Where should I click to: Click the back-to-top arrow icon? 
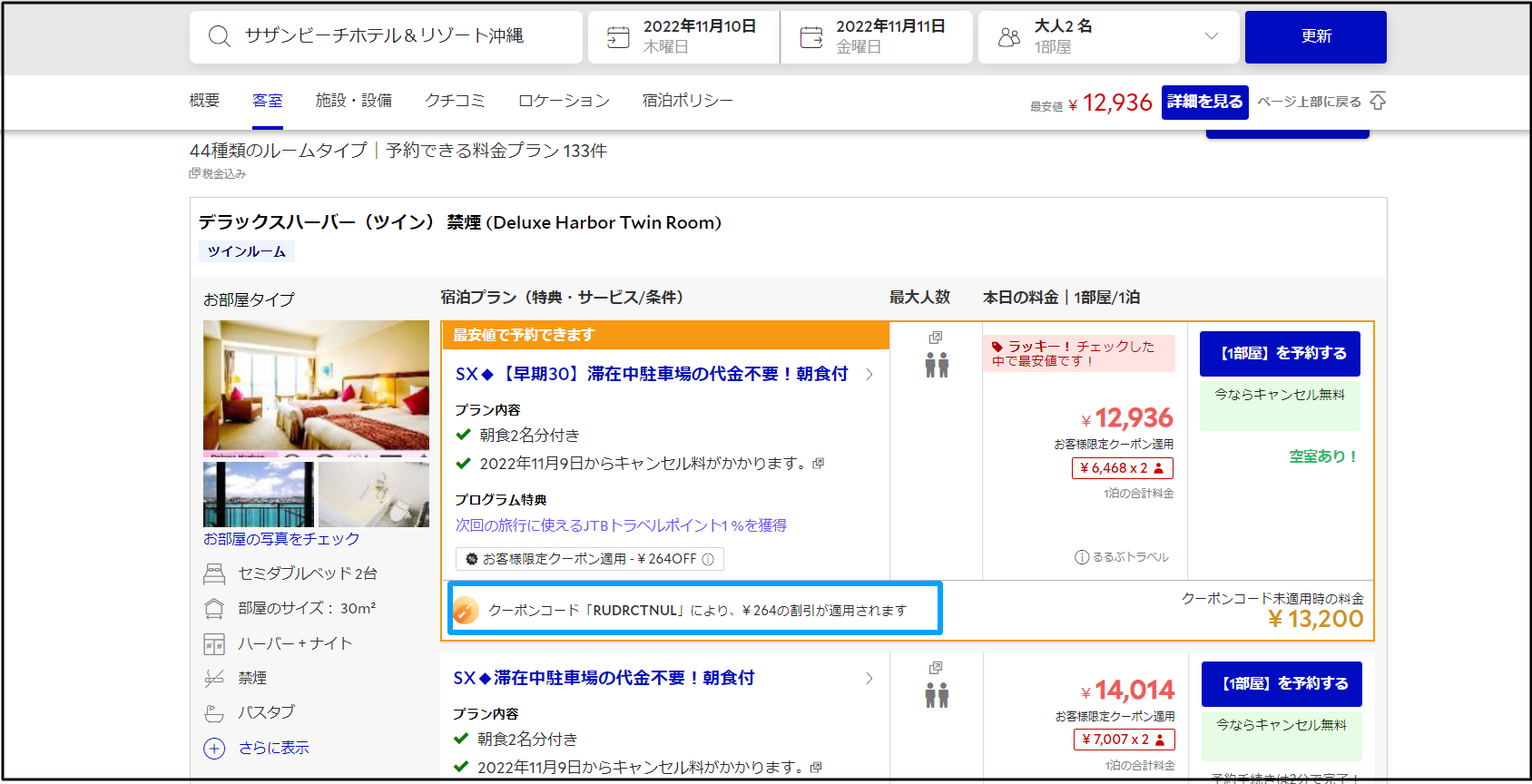click(1378, 102)
